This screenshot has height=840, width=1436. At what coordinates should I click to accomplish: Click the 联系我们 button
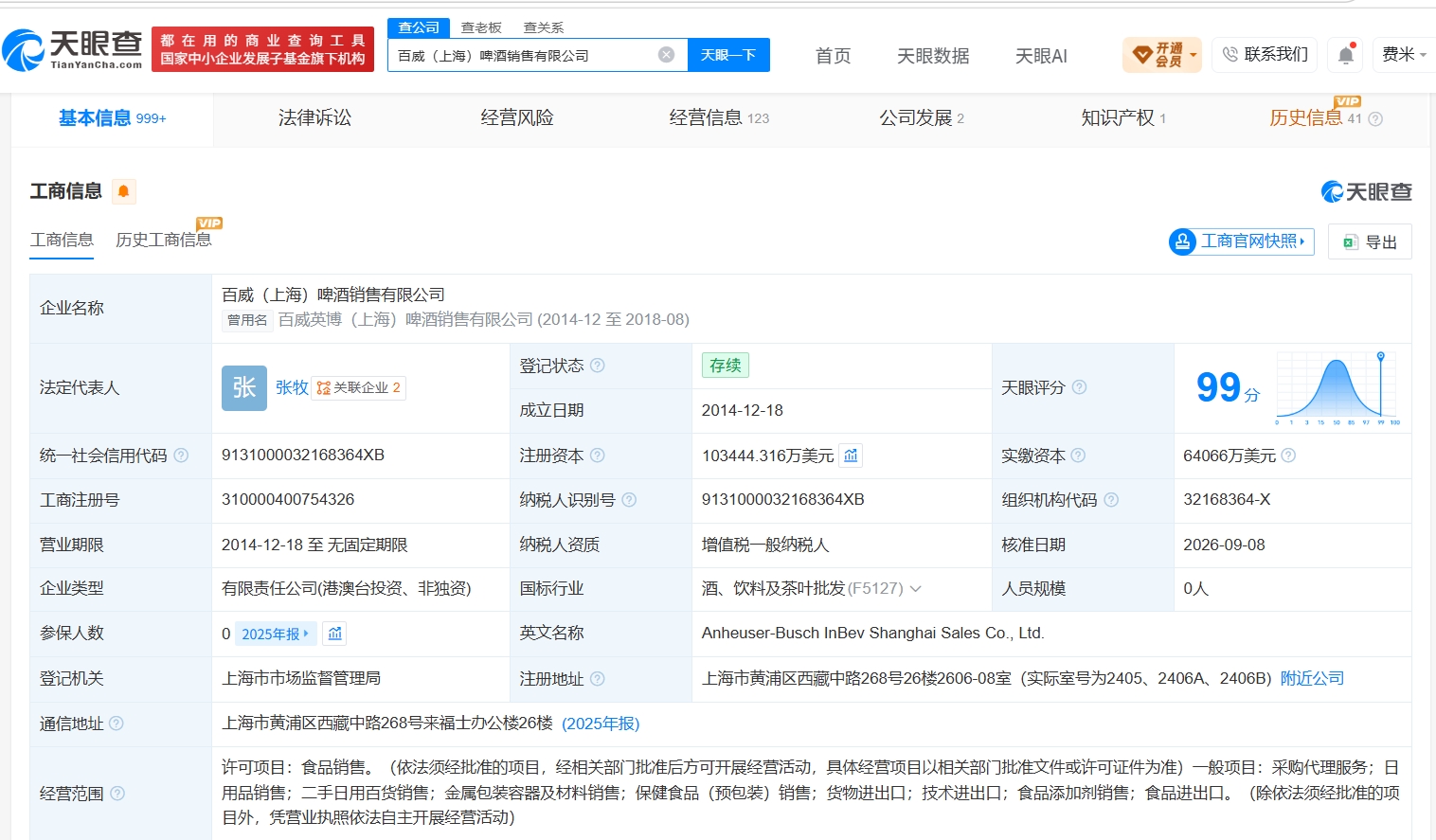coord(1265,55)
